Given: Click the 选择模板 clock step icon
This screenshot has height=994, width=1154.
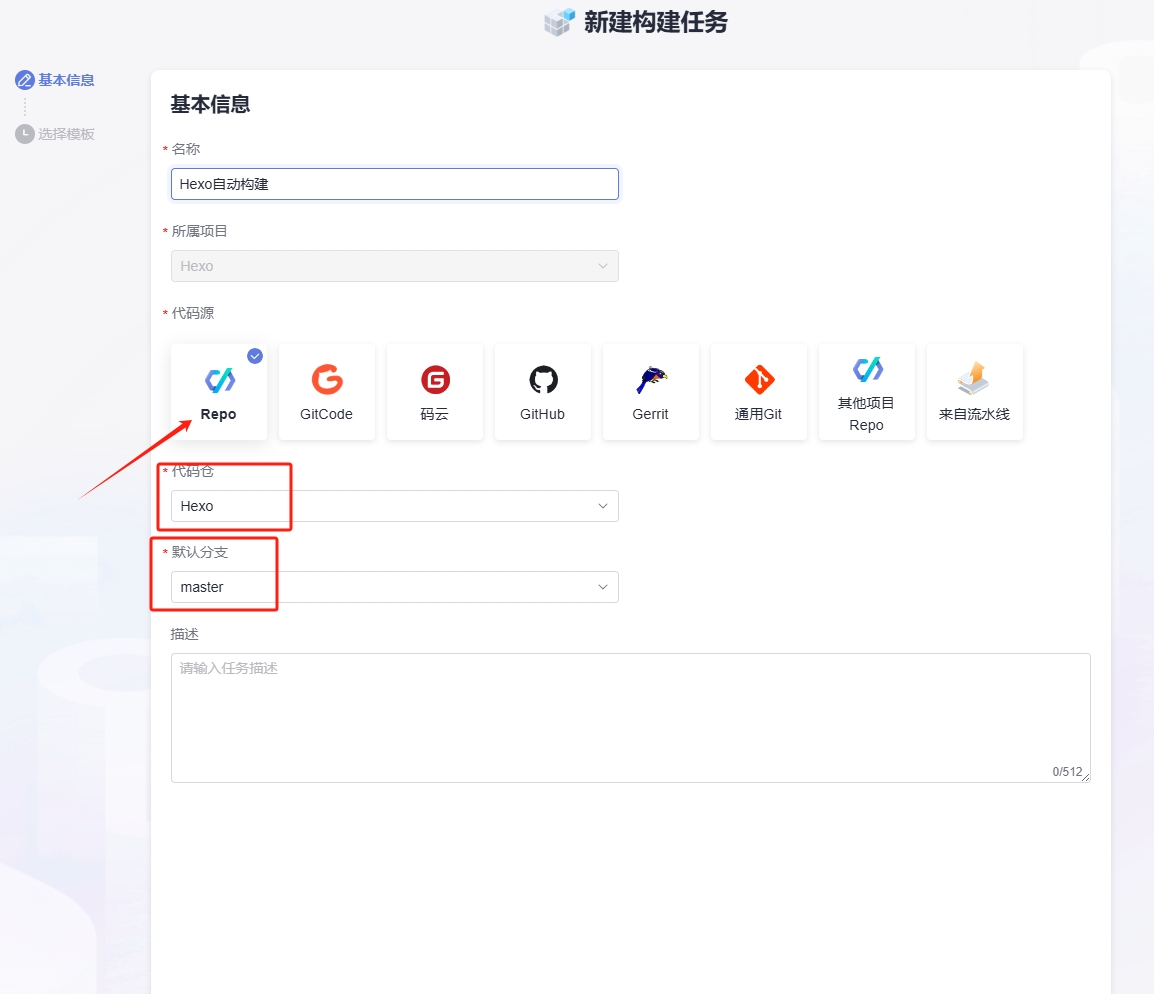Looking at the screenshot, I should (x=25, y=134).
